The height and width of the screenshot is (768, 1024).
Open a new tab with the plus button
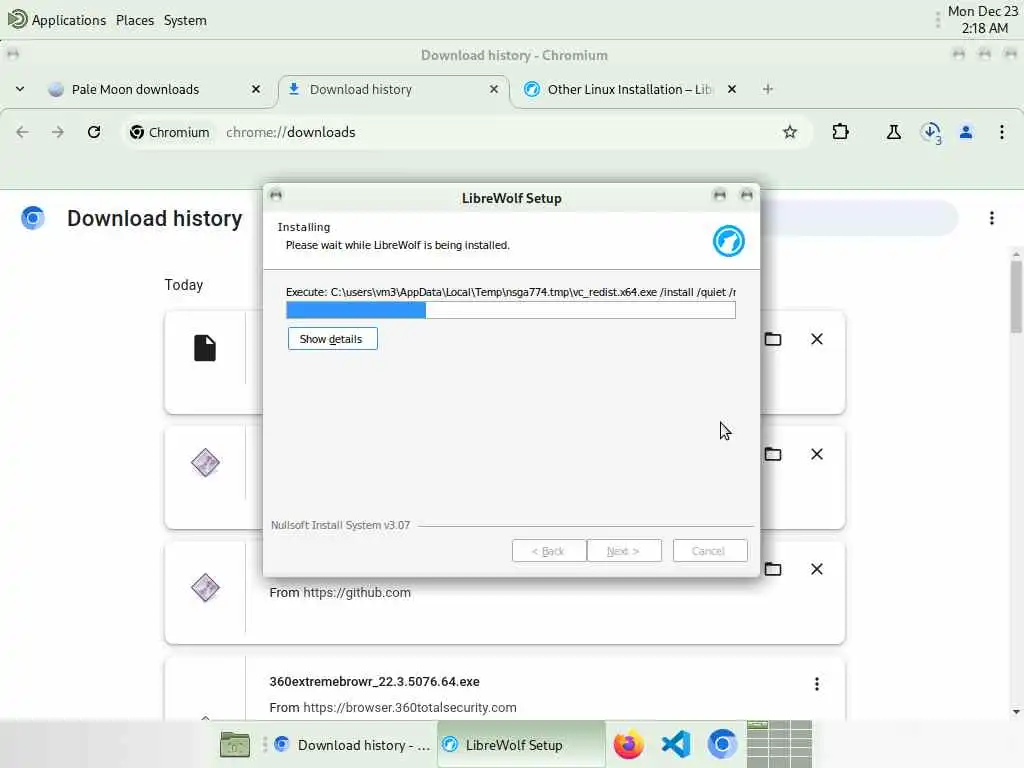click(x=767, y=89)
